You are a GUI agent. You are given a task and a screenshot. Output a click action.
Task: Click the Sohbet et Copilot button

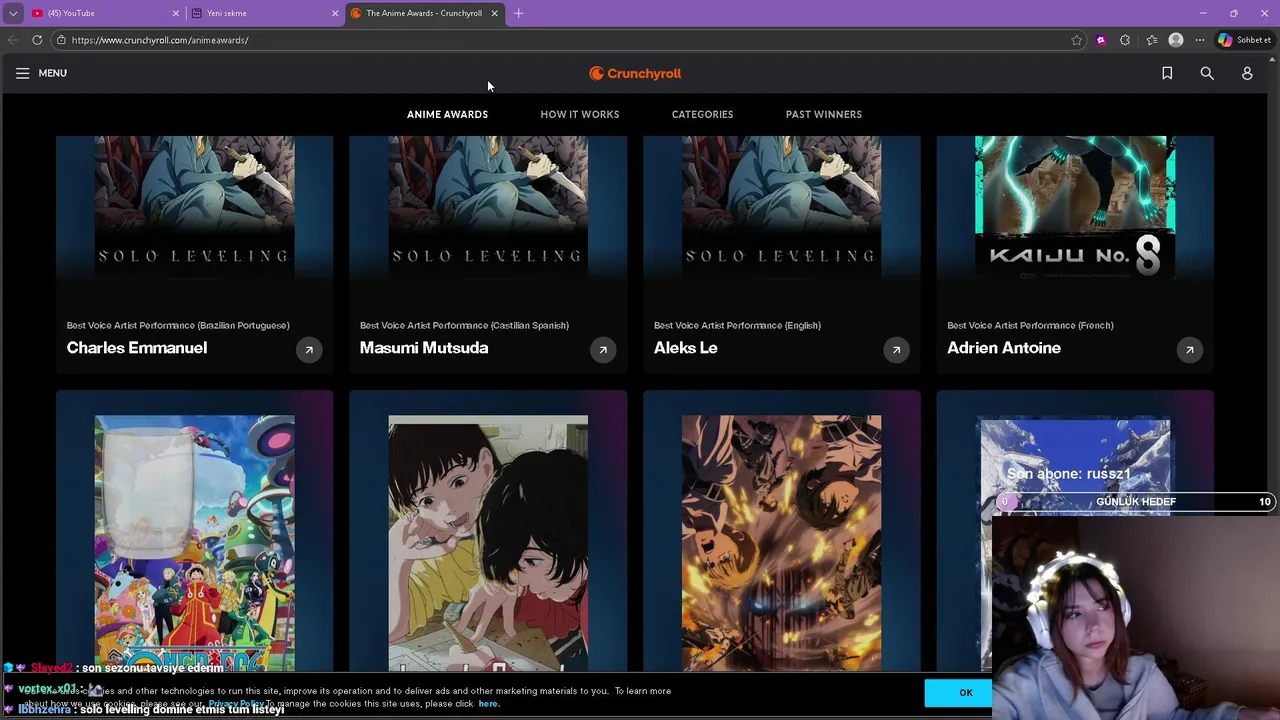(x=1244, y=40)
